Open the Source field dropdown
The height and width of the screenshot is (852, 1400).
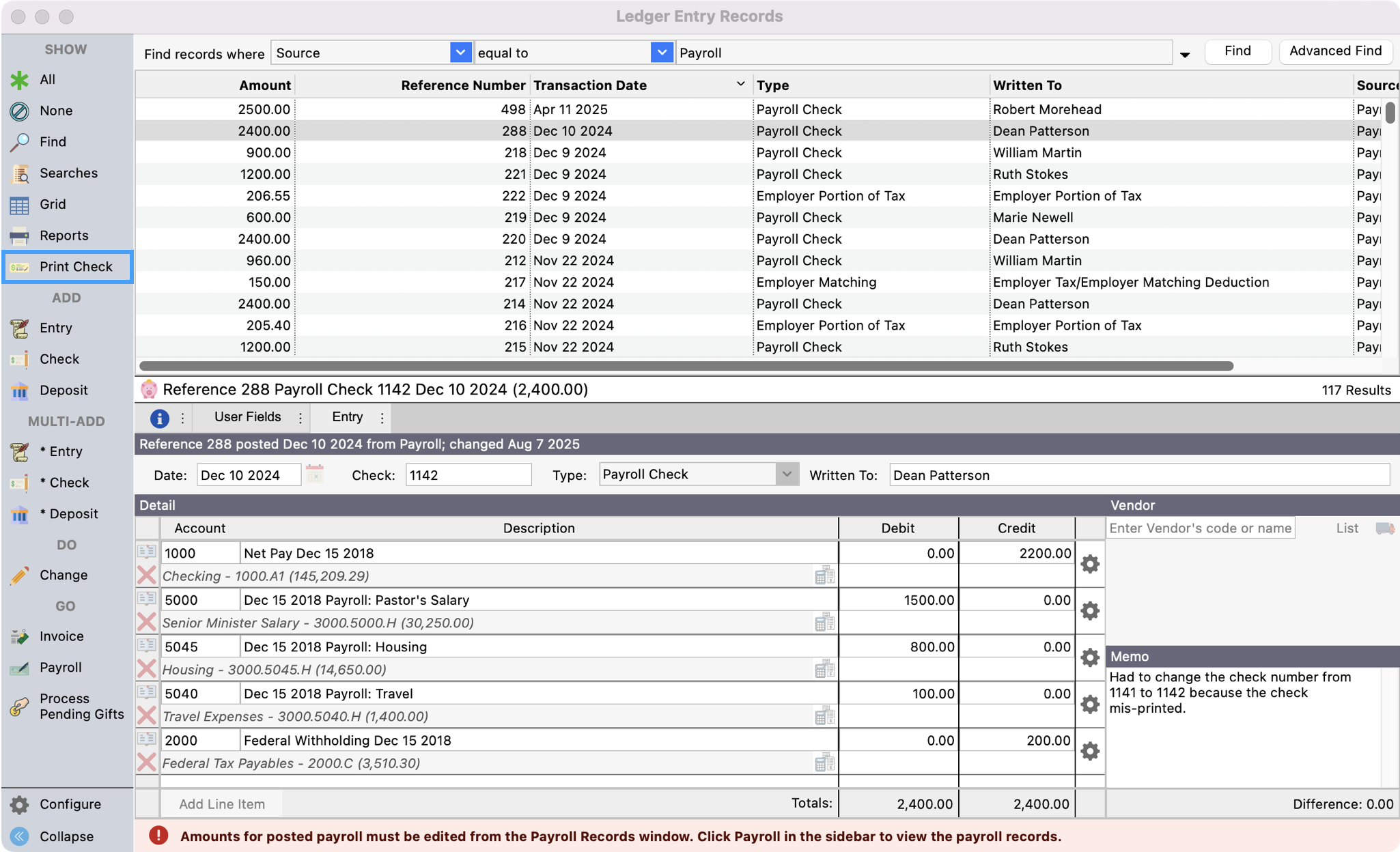(x=460, y=52)
